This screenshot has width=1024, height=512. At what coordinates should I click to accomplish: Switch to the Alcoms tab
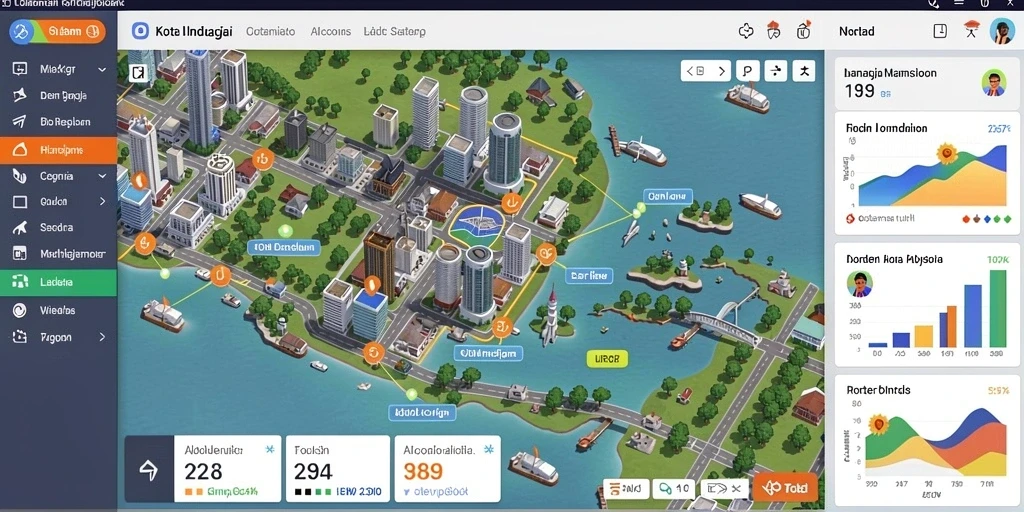pyautogui.click(x=330, y=31)
